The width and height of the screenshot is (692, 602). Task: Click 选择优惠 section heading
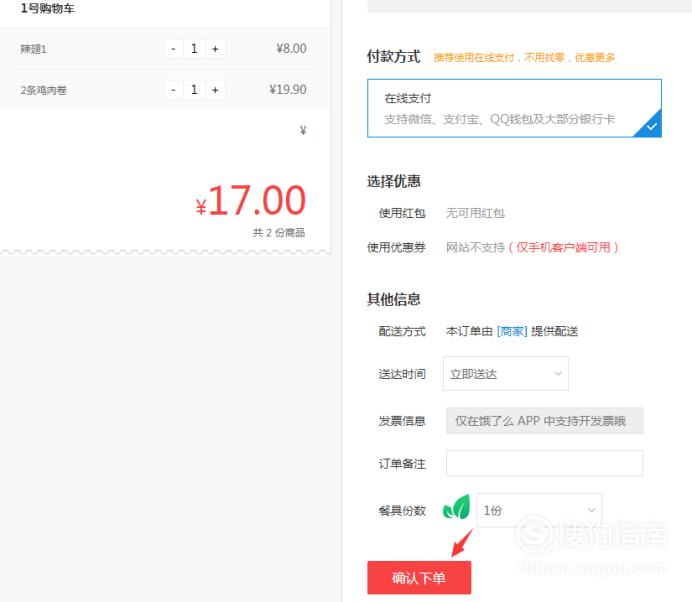click(394, 181)
